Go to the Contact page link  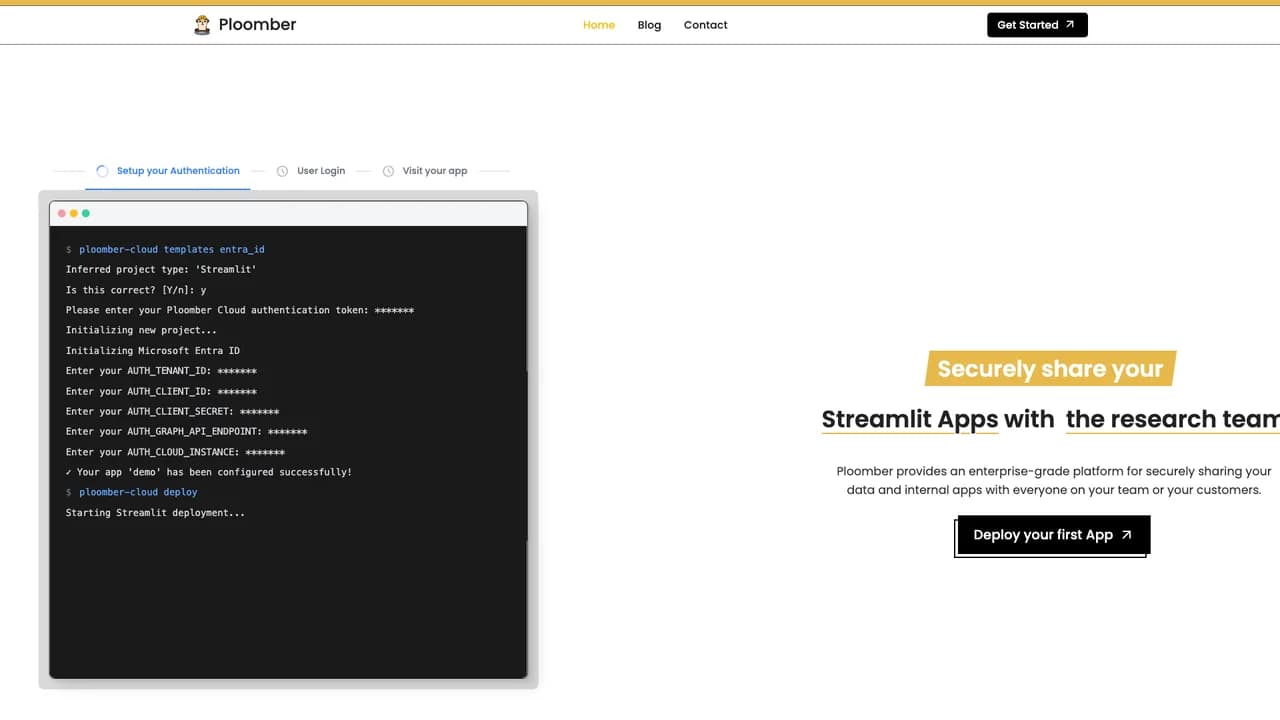[705, 25]
